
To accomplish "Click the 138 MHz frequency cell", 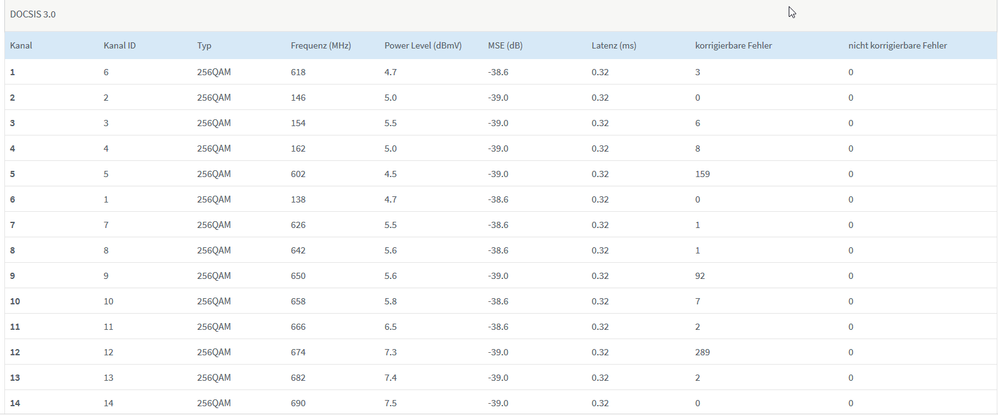I will [x=298, y=200].
